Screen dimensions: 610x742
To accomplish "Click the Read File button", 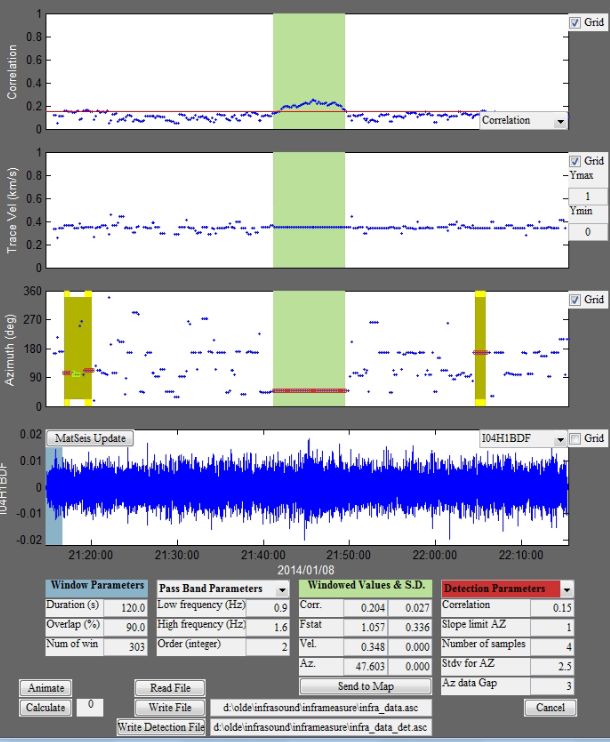I will [x=170, y=688].
